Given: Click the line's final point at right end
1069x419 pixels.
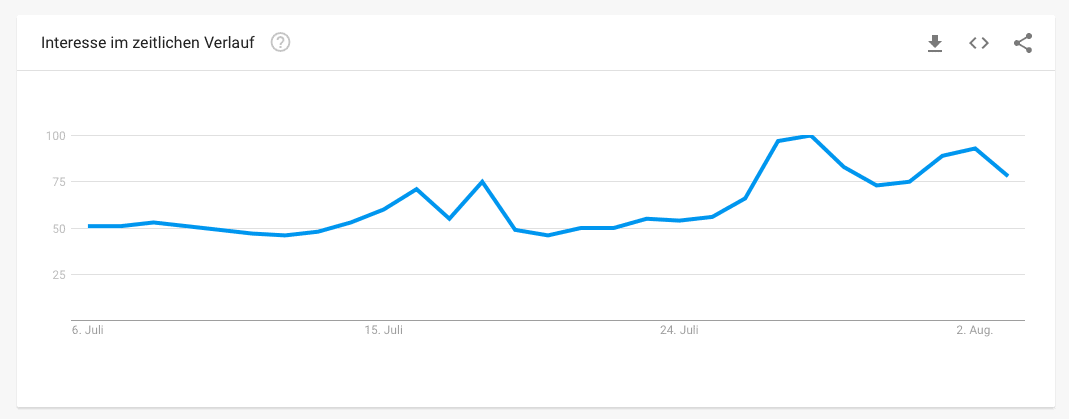Looking at the screenshot, I should point(1008,176).
